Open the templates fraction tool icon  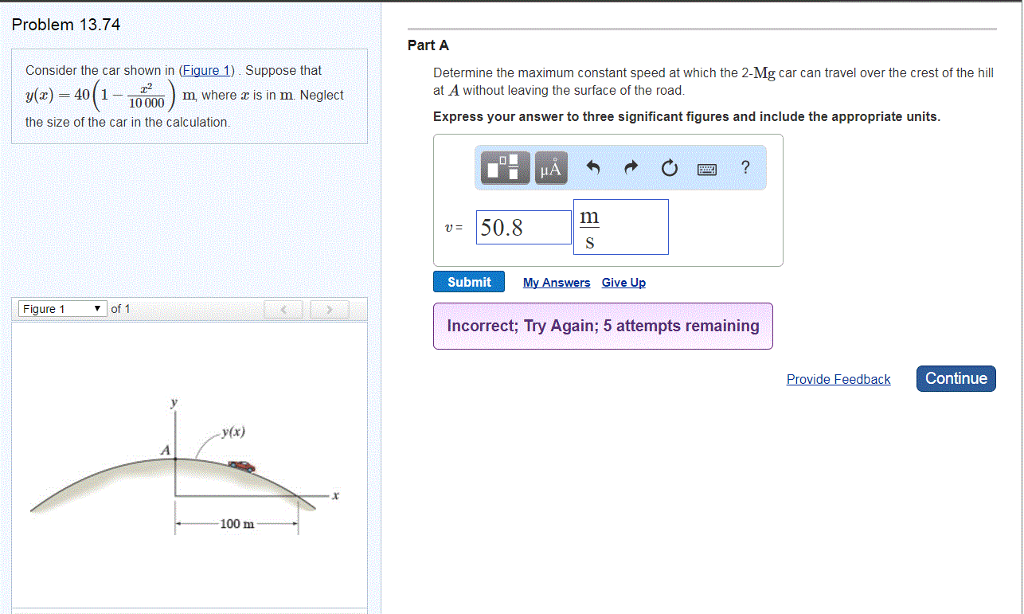pos(505,168)
